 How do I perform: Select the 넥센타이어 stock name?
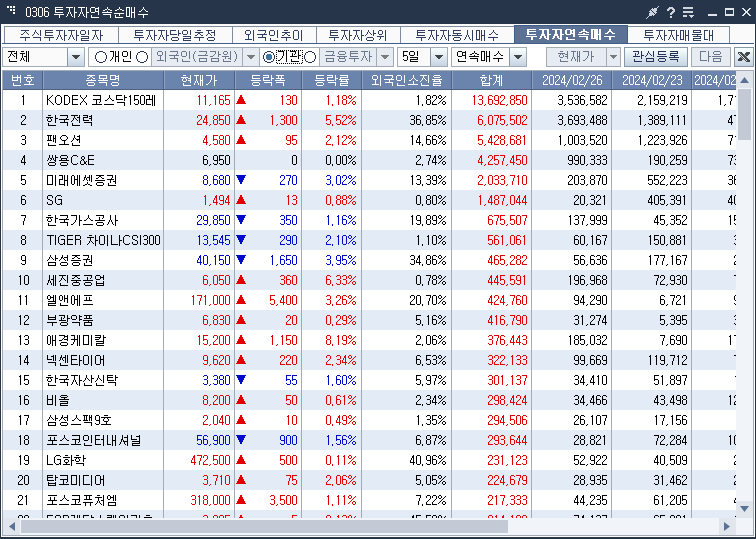(76, 360)
